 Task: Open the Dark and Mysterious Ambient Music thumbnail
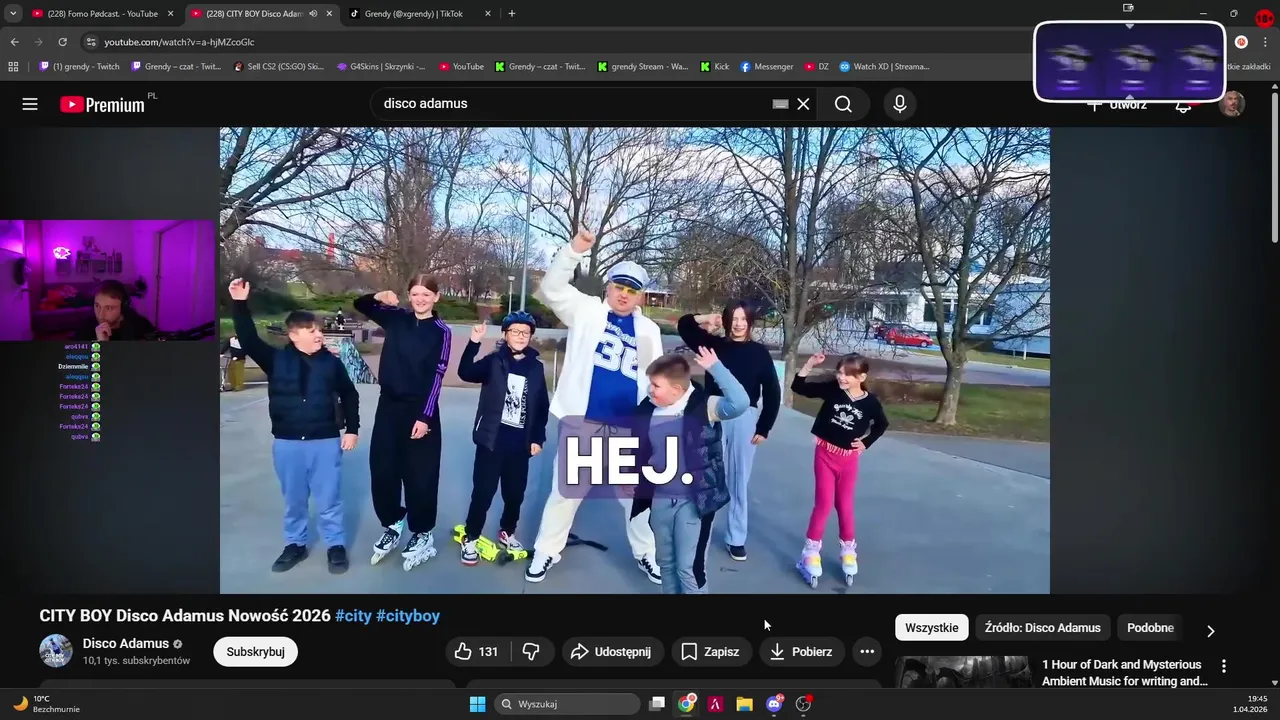click(962, 673)
